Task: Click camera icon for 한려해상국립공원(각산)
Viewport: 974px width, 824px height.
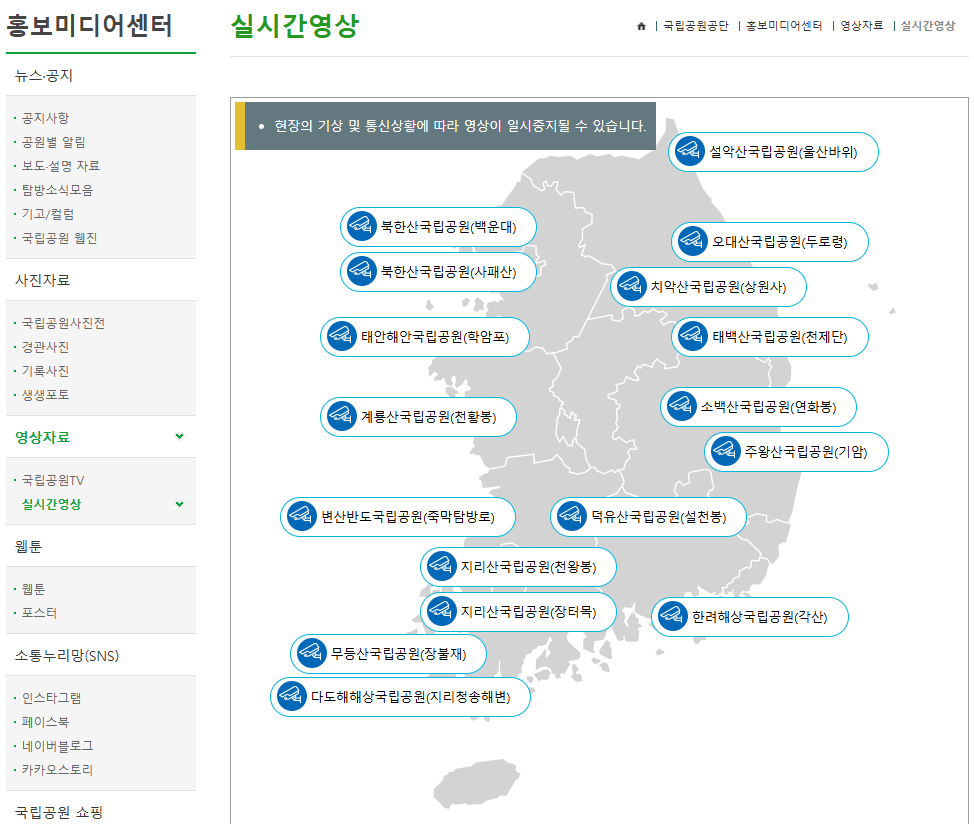Action: coord(672,617)
